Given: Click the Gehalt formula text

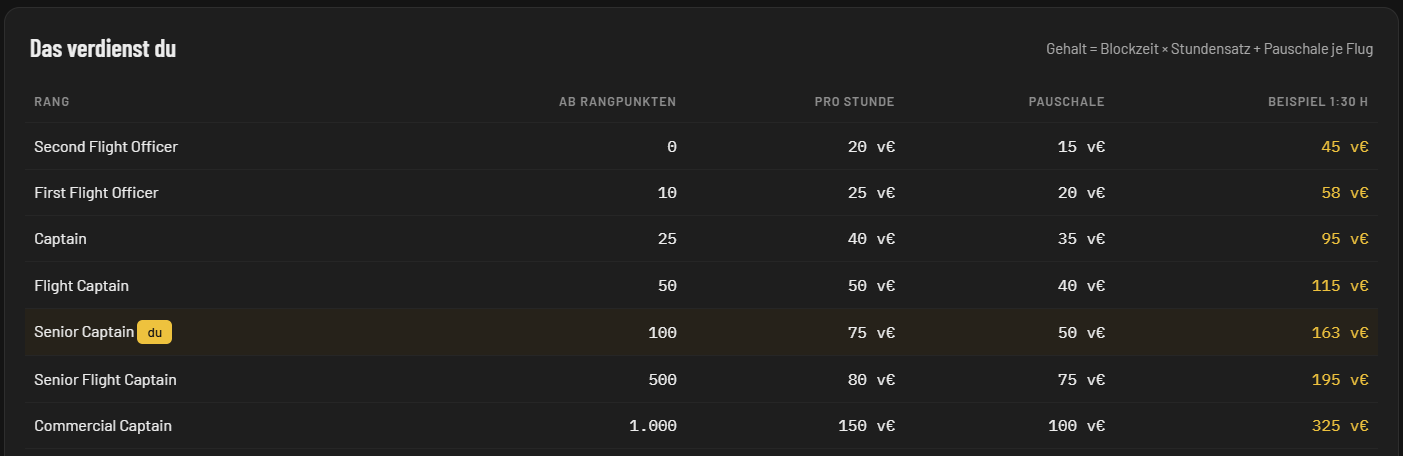Looking at the screenshot, I should click(x=1209, y=49).
